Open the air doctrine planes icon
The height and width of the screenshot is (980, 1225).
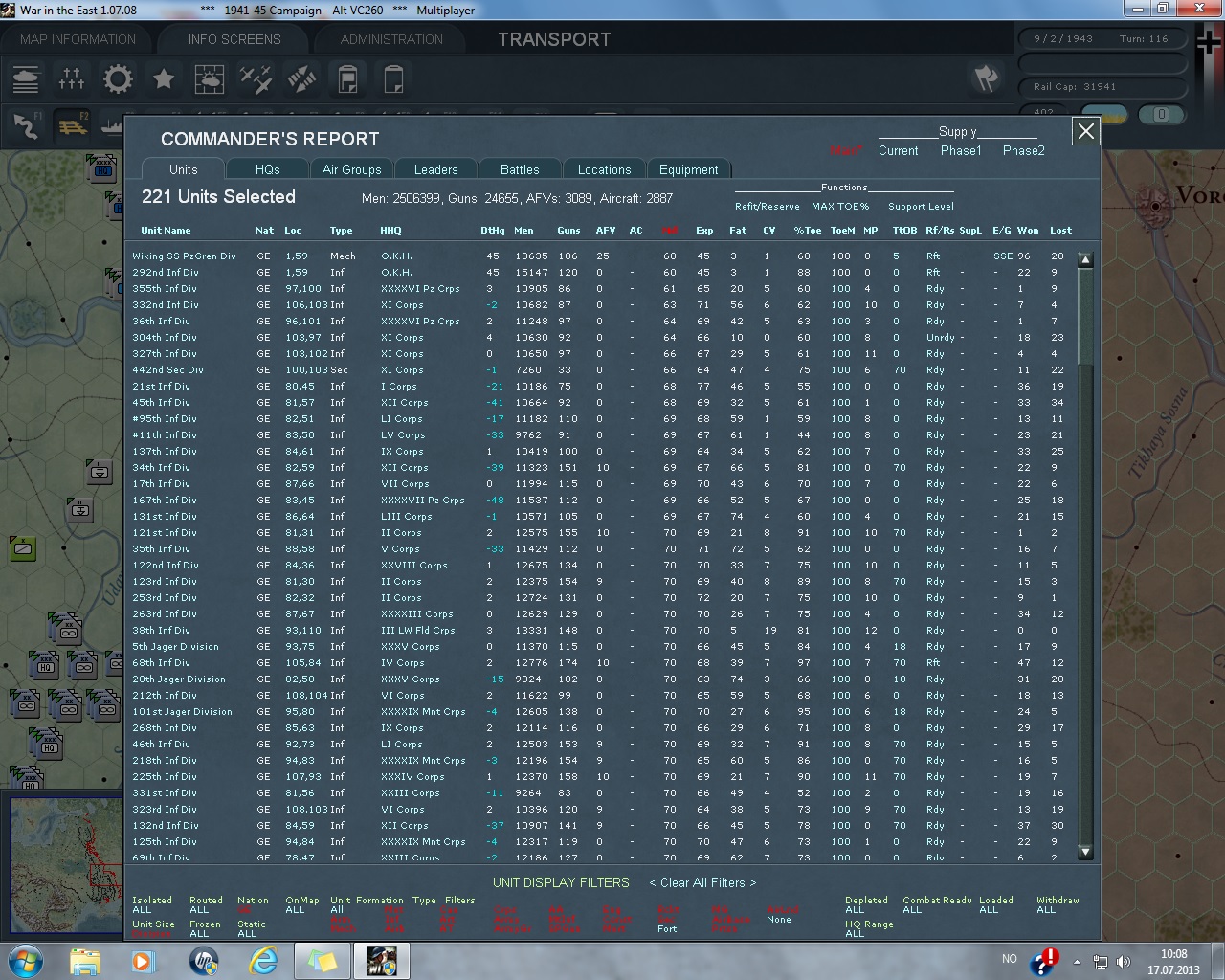(256, 78)
